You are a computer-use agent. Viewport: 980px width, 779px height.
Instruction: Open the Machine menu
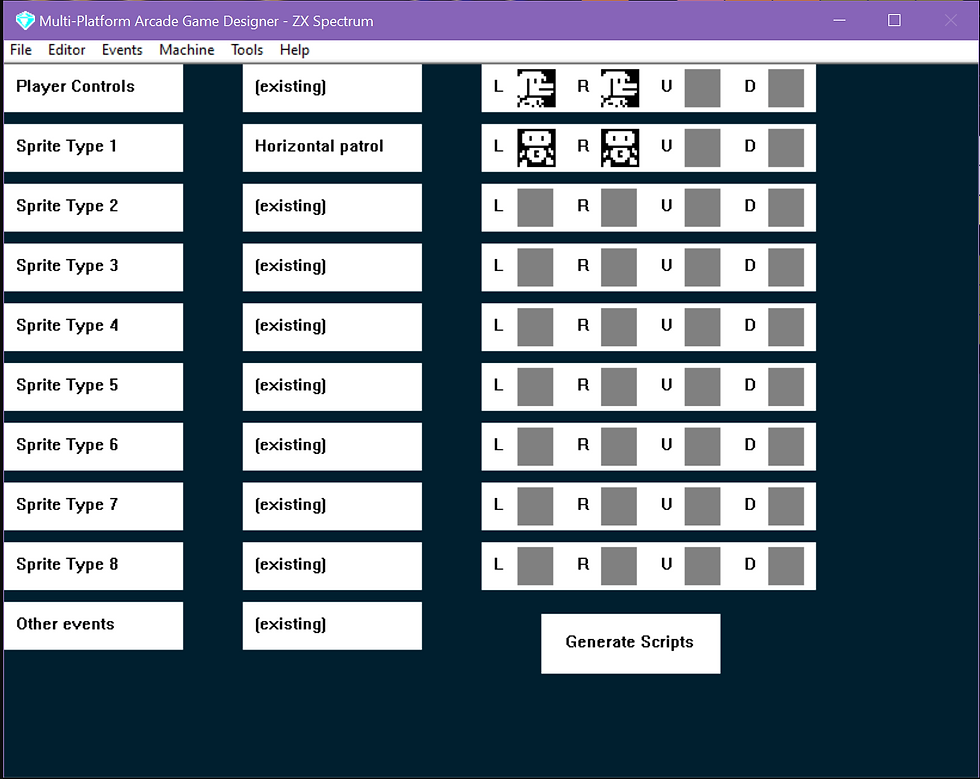[x=186, y=50]
